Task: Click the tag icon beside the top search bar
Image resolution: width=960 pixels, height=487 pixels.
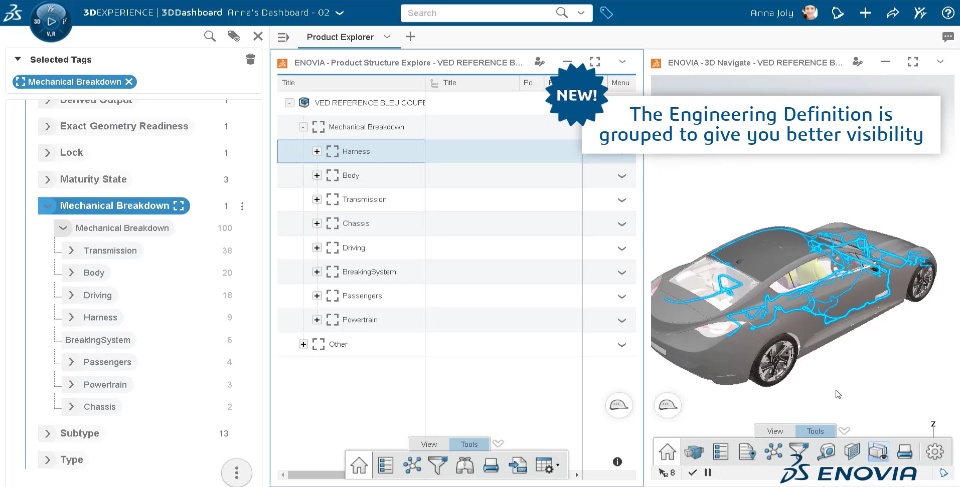Action: (x=606, y=13)
